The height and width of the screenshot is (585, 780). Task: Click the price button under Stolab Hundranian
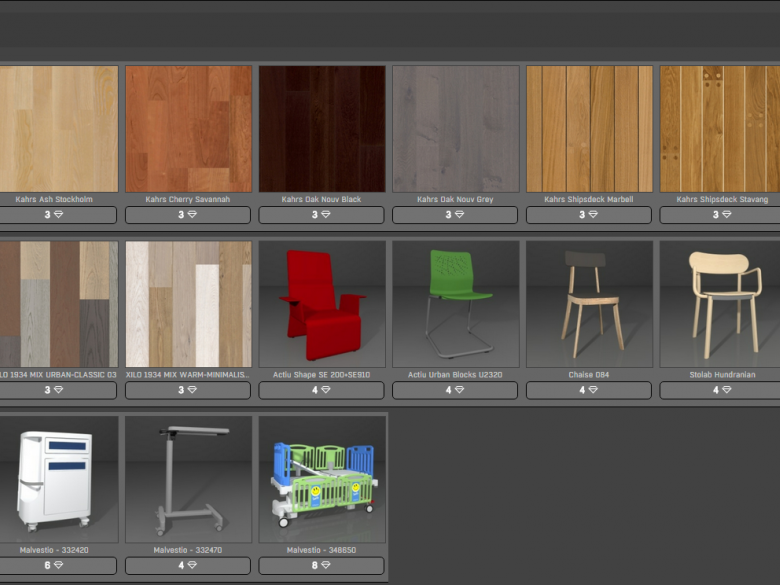[x=720, y=390]
